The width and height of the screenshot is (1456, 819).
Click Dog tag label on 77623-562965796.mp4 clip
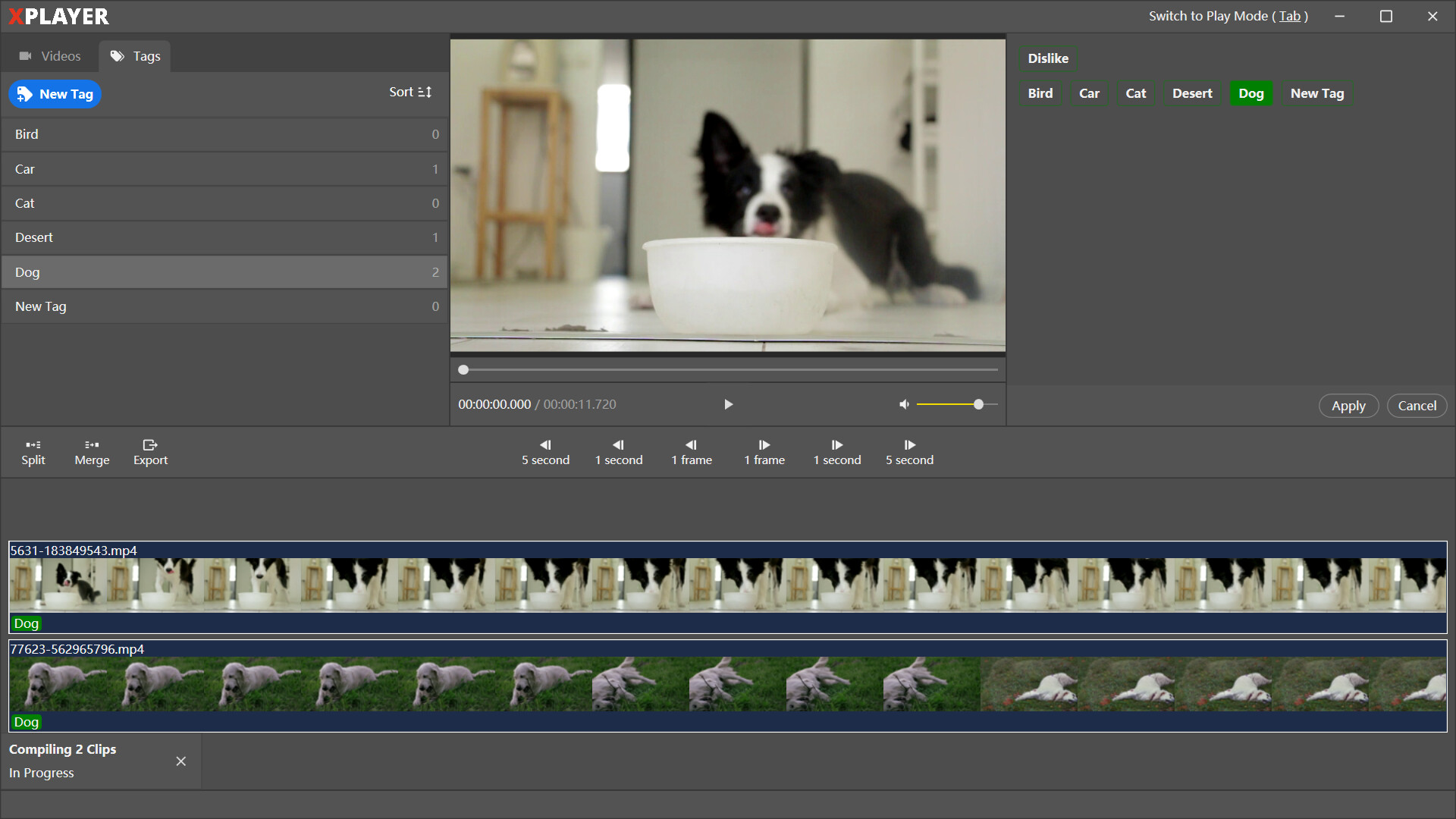[x=26, y=722]
